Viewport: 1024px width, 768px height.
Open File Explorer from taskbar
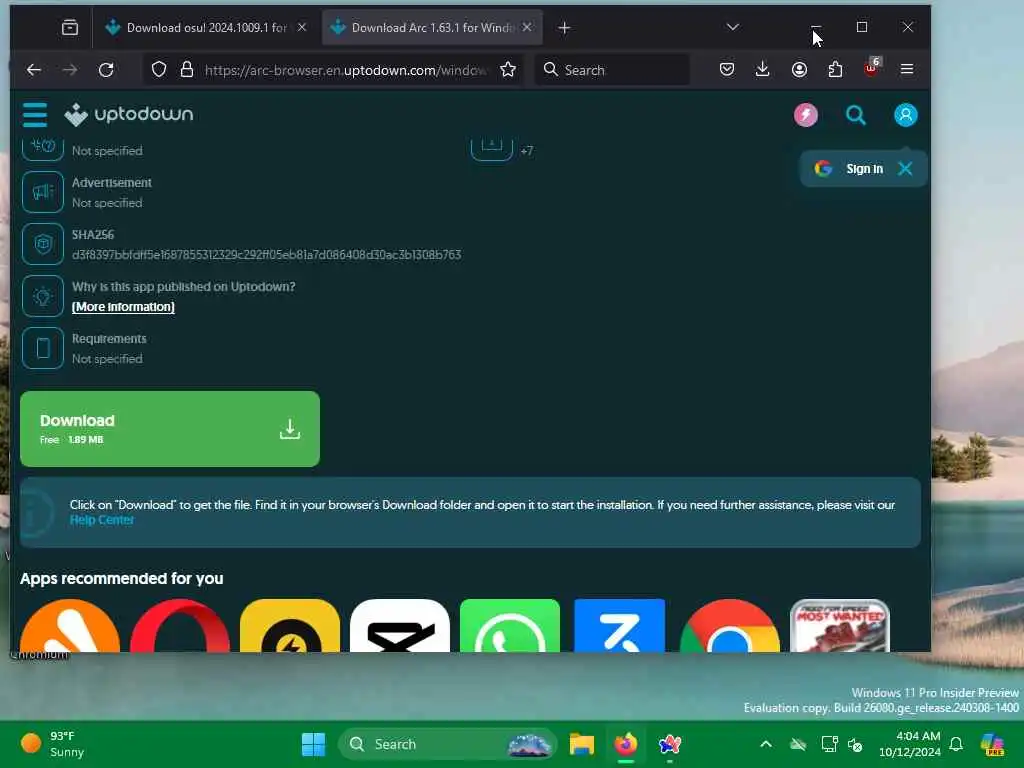[x=581, y=744]
